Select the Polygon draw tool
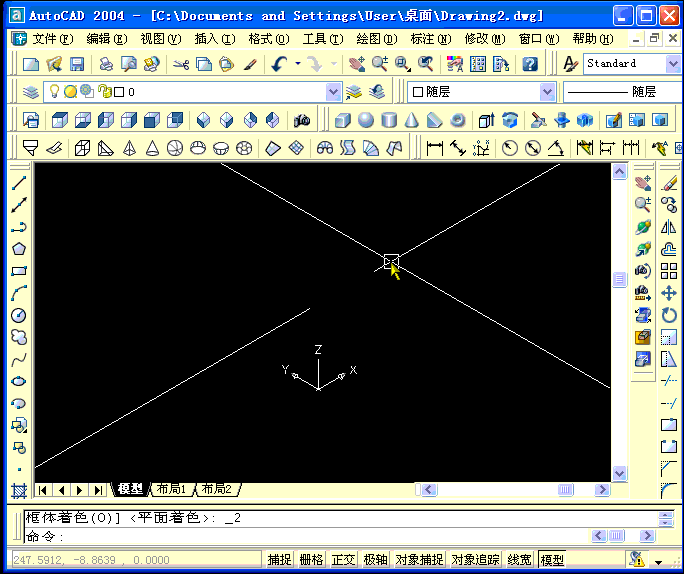Screen dimensions: 684x574 coord(19,249)
